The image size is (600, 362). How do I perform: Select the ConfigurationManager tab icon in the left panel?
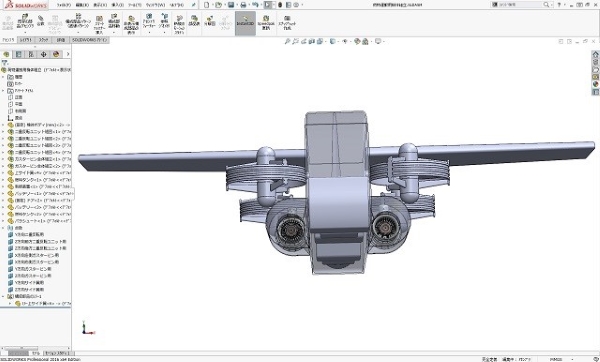point(31,54)
